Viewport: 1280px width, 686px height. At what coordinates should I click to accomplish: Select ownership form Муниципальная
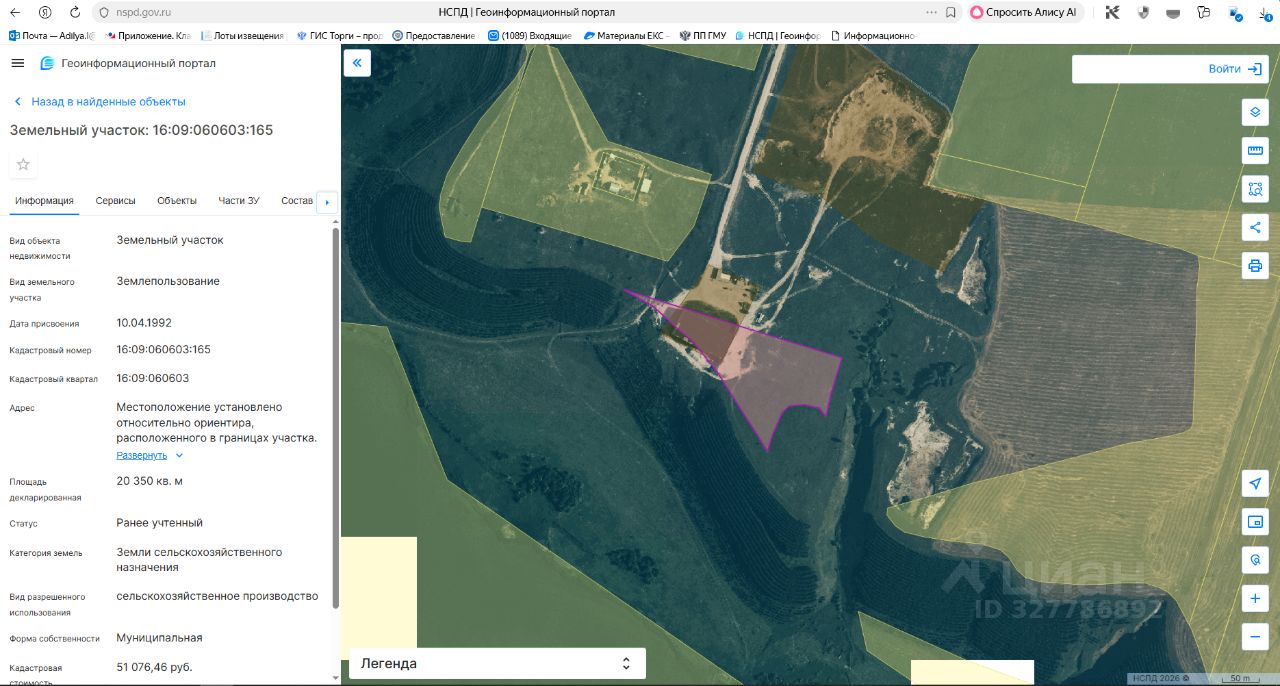tap(159, 637)
